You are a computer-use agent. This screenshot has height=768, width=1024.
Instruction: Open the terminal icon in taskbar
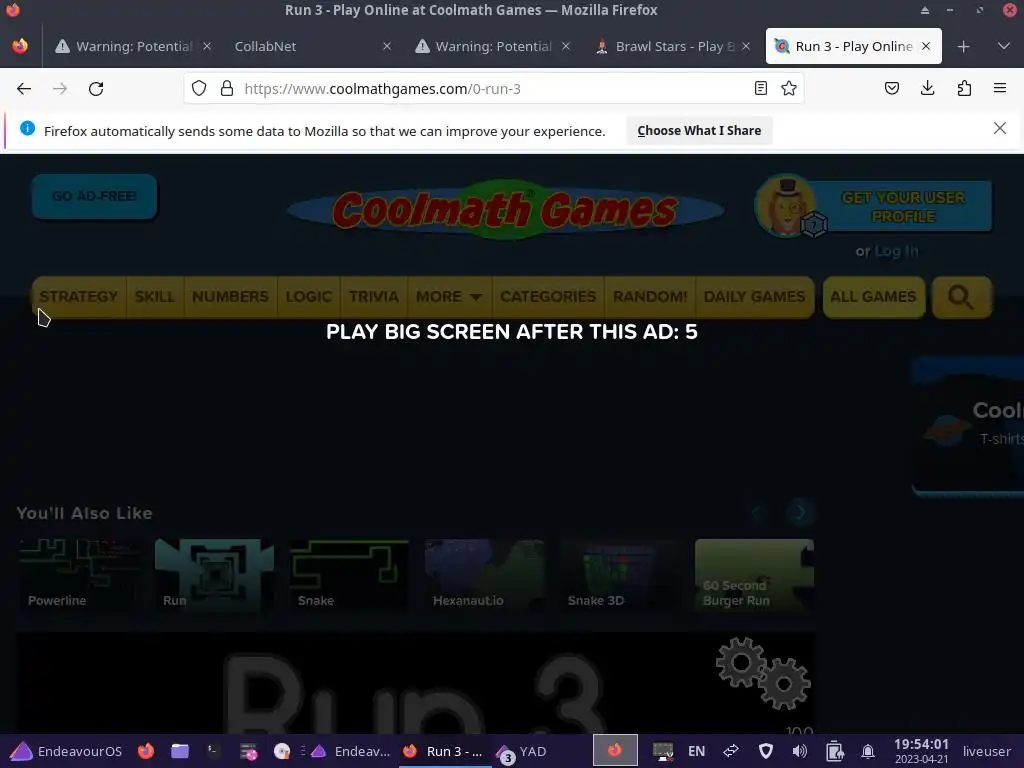213,751
